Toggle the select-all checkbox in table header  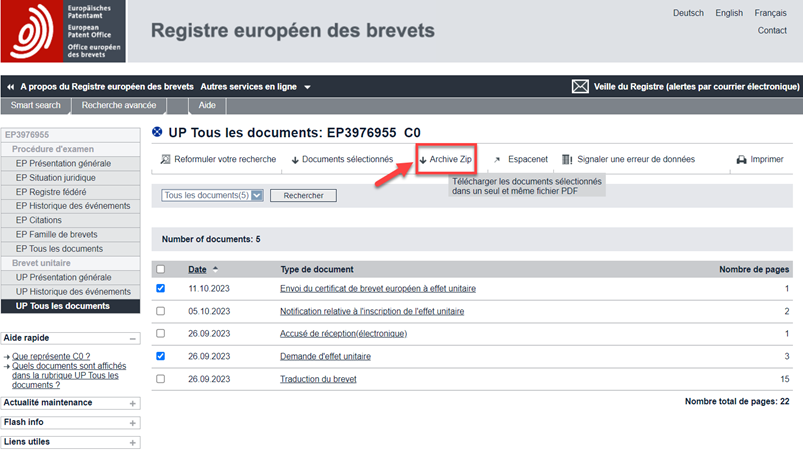[x=161, y=269]
